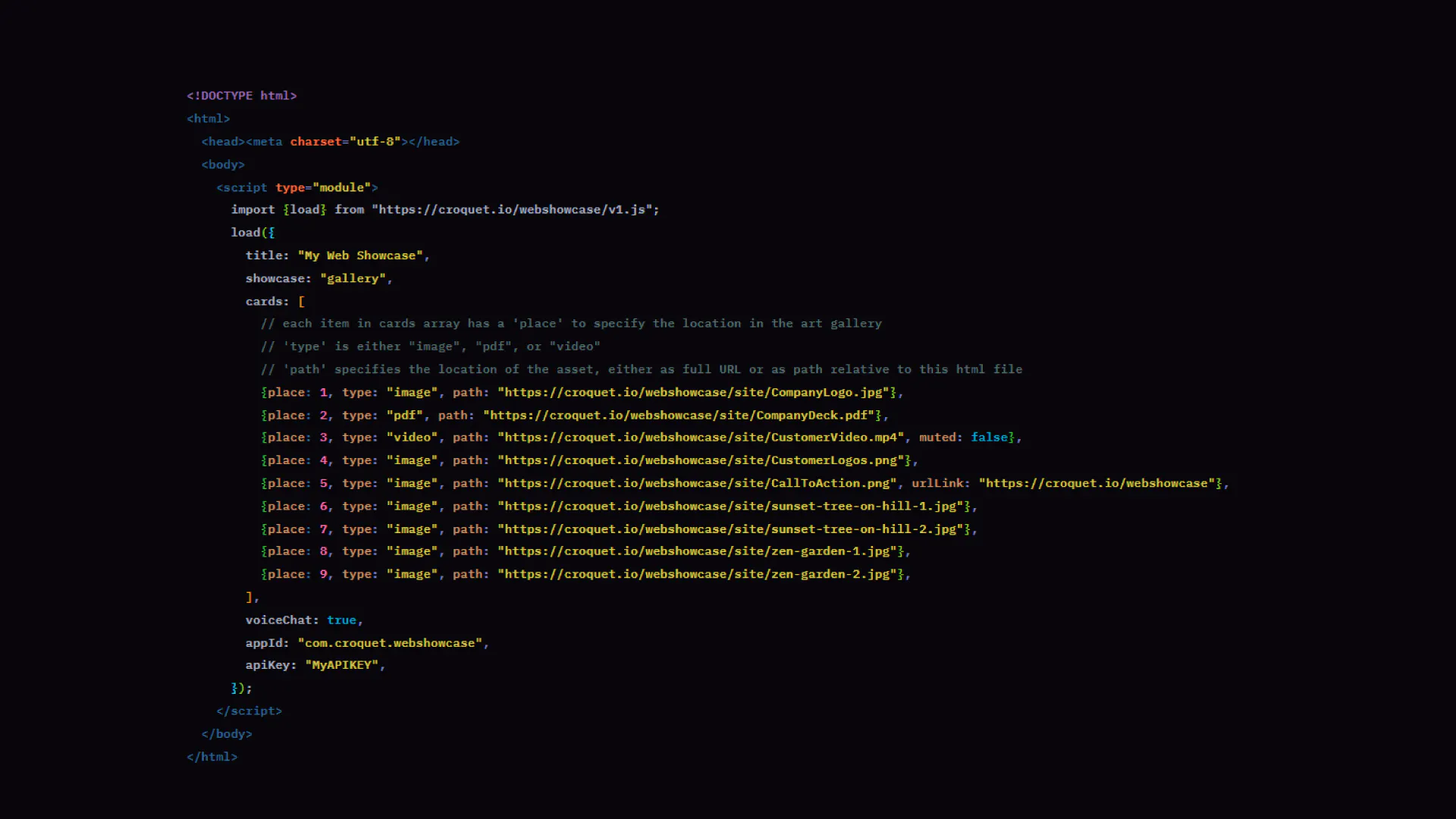This screenshot has height=819, width=1456.
Task: Click the "voiceChat:" property name
Action: coord(282,620)
